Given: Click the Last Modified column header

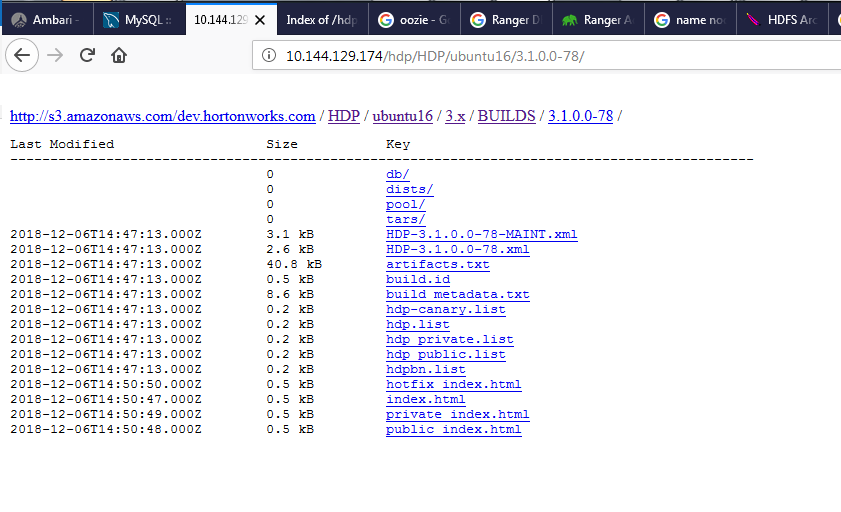Looking at the screenshot, I should tap(62, 144).
